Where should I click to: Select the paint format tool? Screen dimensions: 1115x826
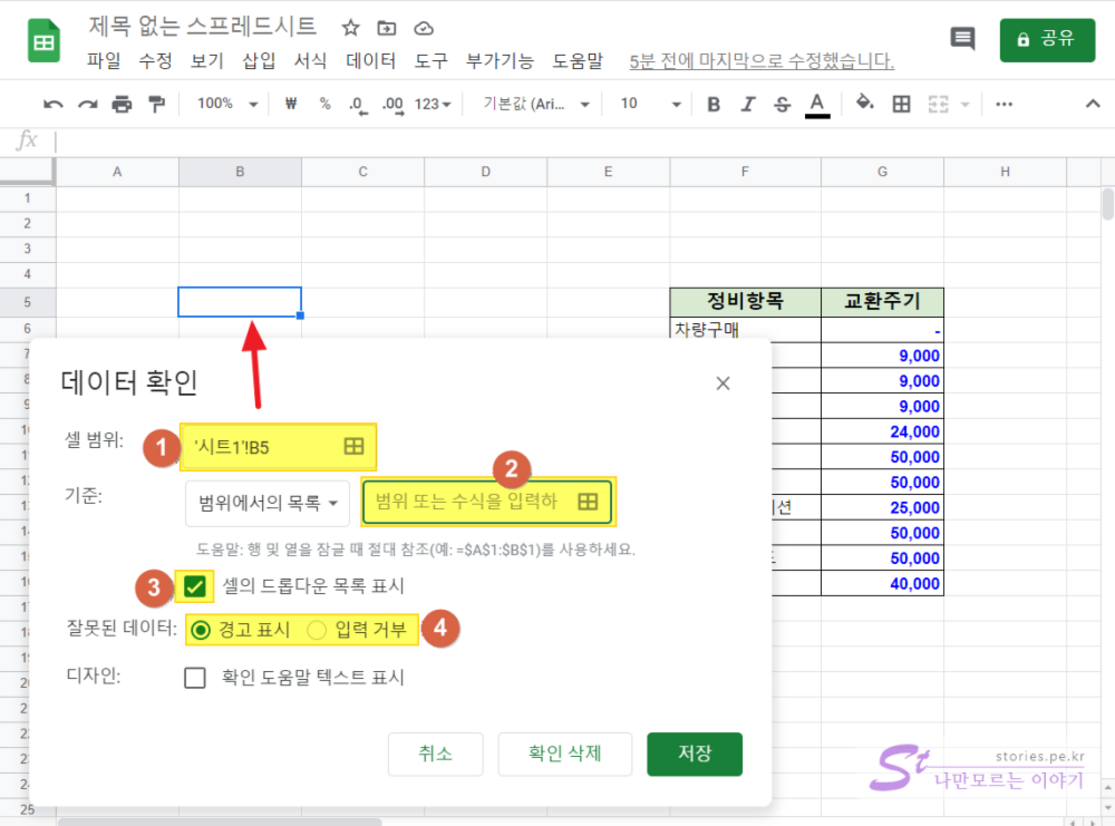tap(155, 104)
